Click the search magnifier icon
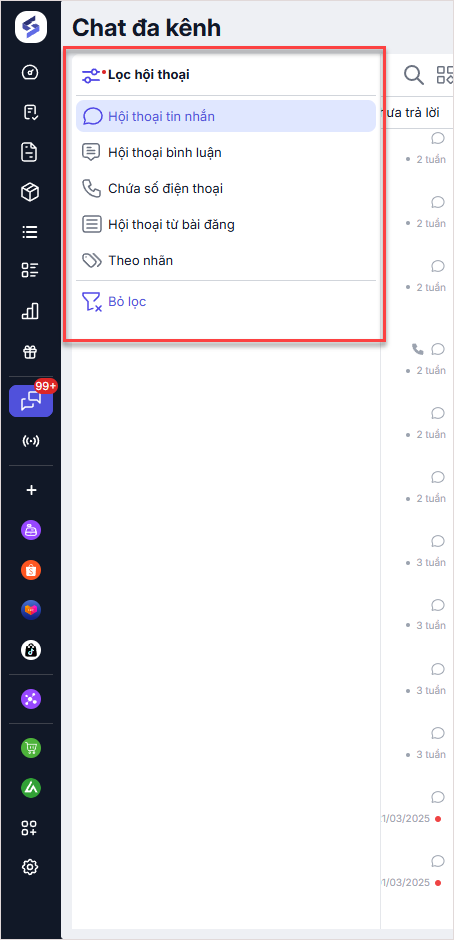 click(413, 75)
